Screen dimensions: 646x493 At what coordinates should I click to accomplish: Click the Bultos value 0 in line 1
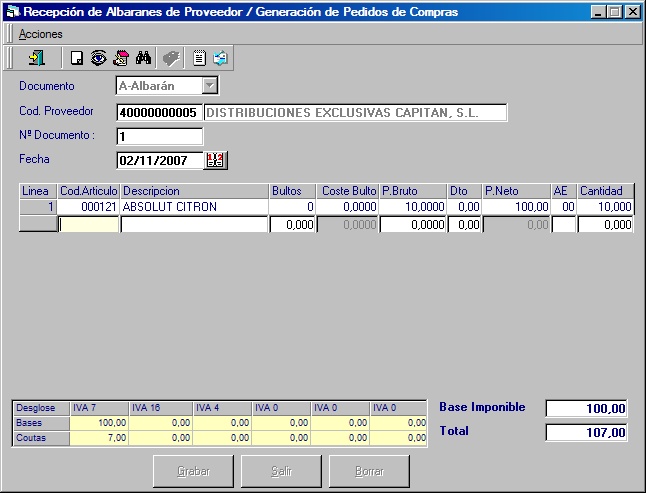point(293,207)
